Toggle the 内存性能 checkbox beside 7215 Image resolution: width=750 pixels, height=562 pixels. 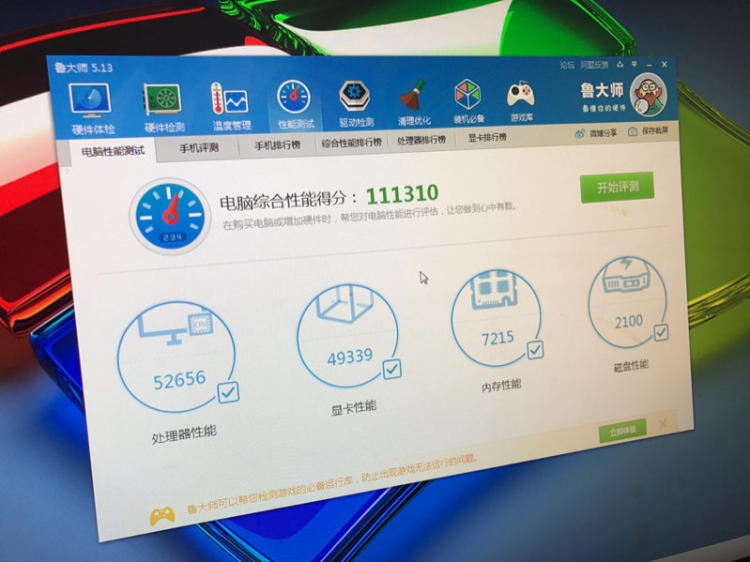535,350
